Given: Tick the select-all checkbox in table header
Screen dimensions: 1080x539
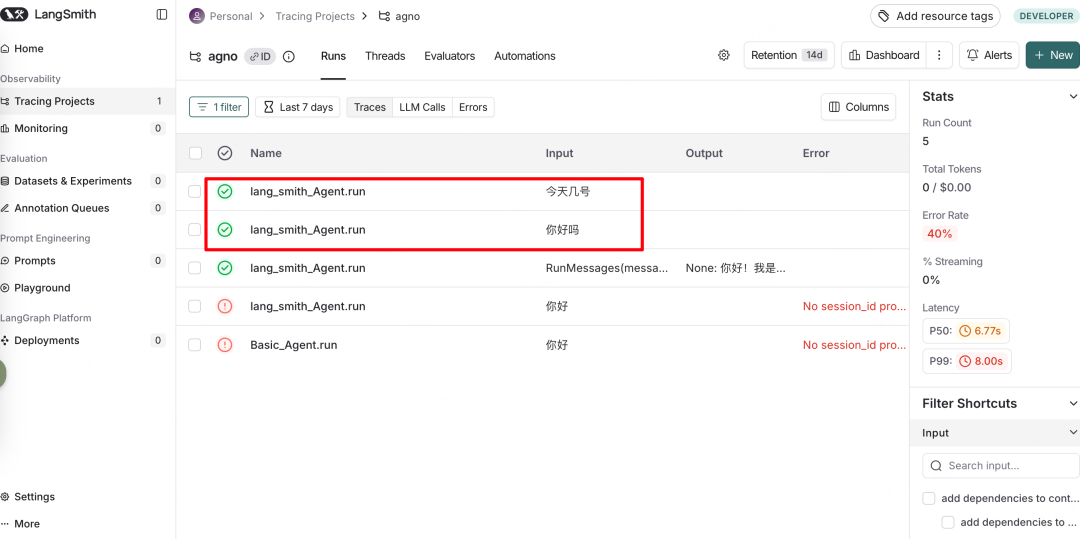Looking at the screenshot, I should tap(195, 153).
